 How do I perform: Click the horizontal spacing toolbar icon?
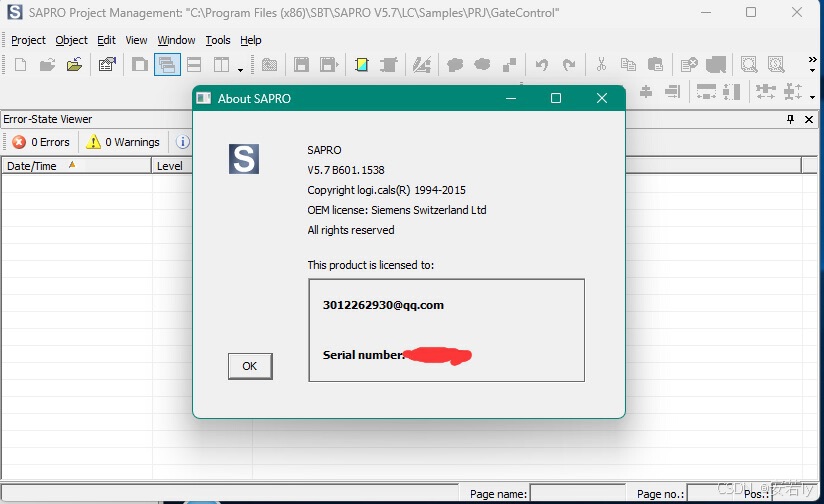pyautogui.click(x=766, y=92)
